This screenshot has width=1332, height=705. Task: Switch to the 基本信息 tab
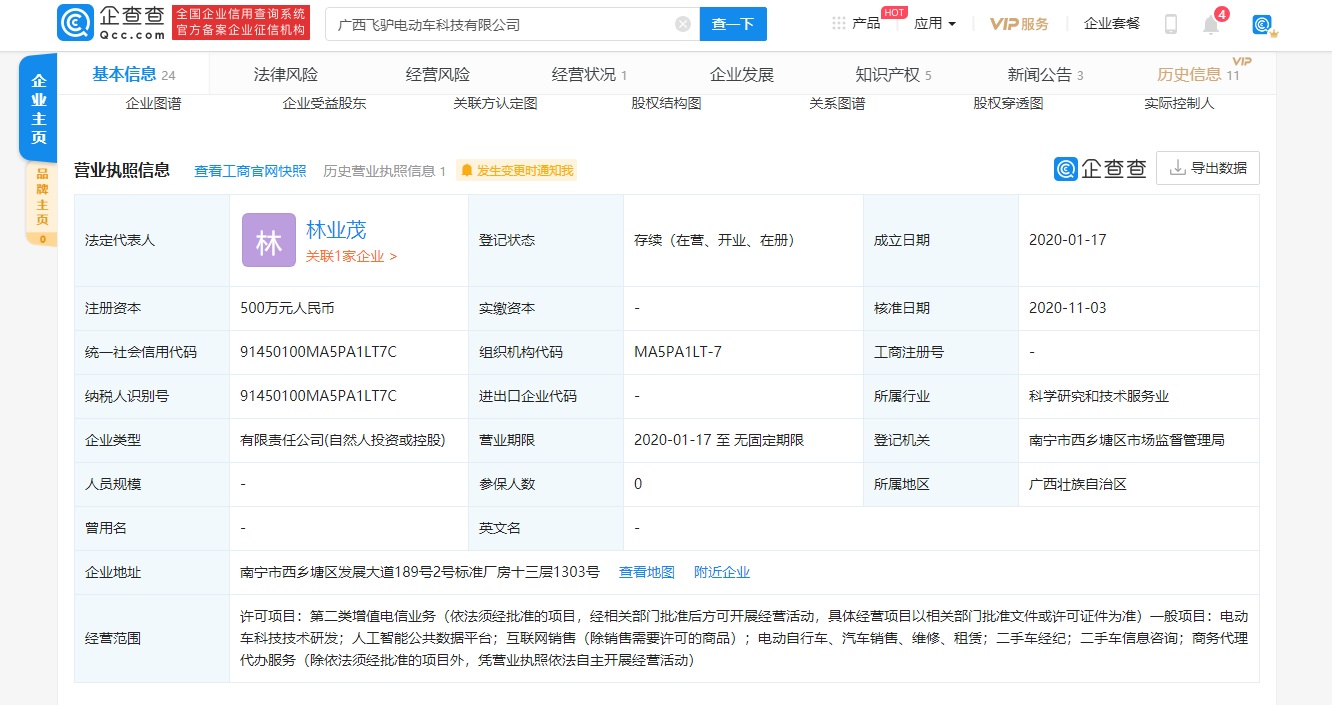[x=134, y=74]
